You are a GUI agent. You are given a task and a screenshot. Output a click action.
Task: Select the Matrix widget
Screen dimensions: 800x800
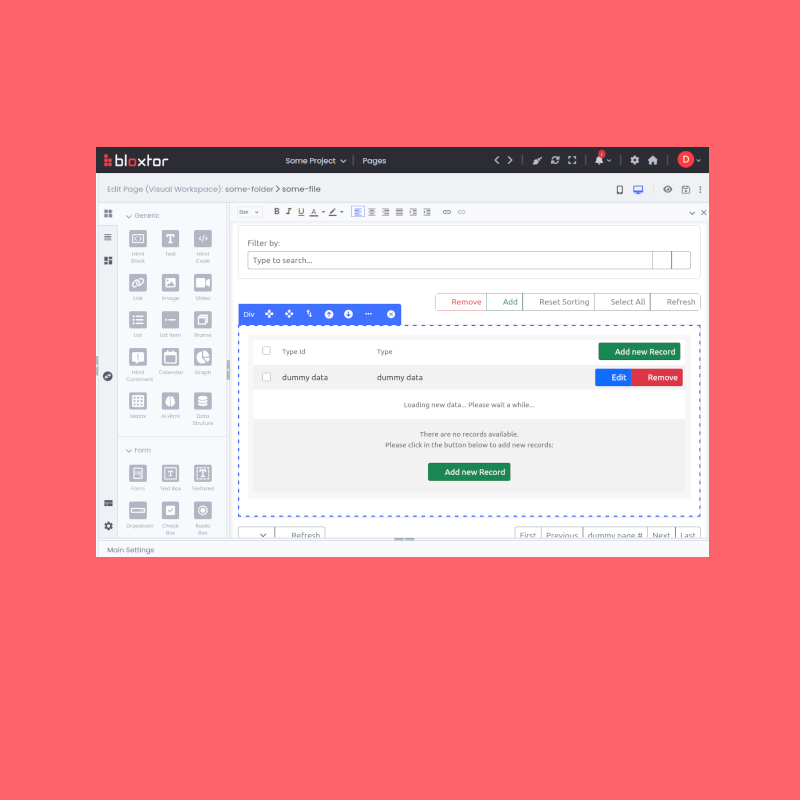pos(138,405)
